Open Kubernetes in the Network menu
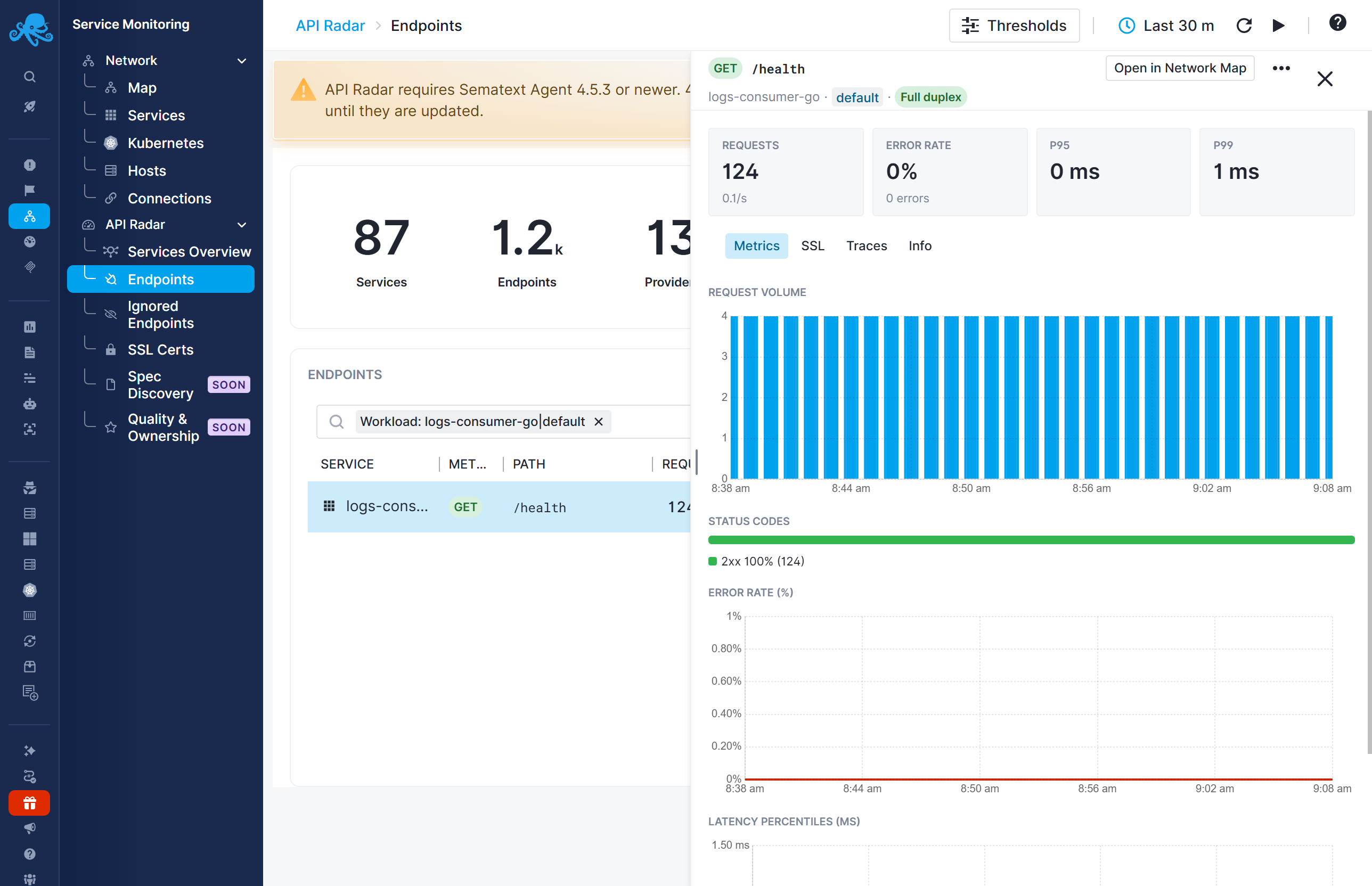 pos(166,143)
